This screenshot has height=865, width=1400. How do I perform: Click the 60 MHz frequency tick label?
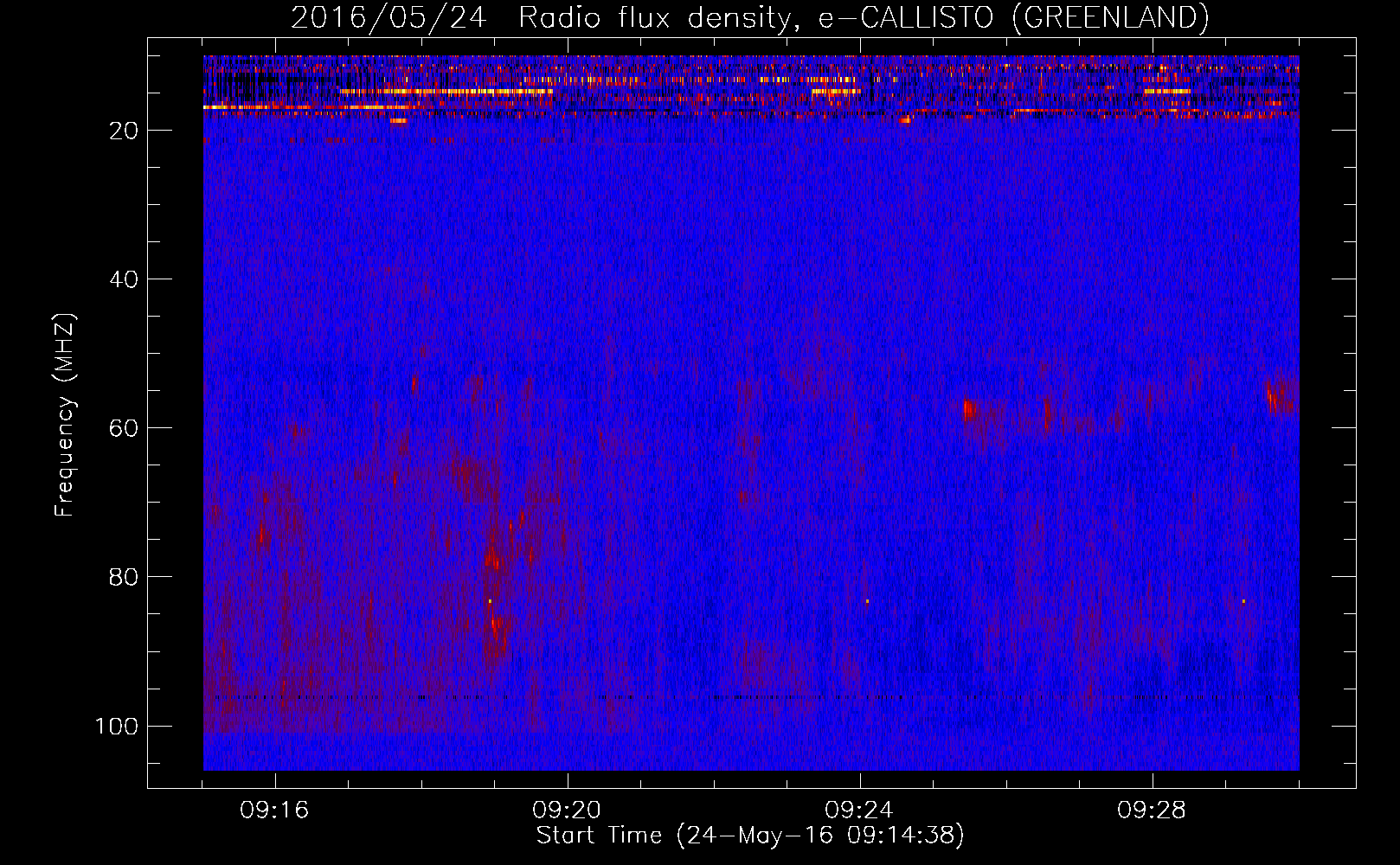(x=124, y=428)
